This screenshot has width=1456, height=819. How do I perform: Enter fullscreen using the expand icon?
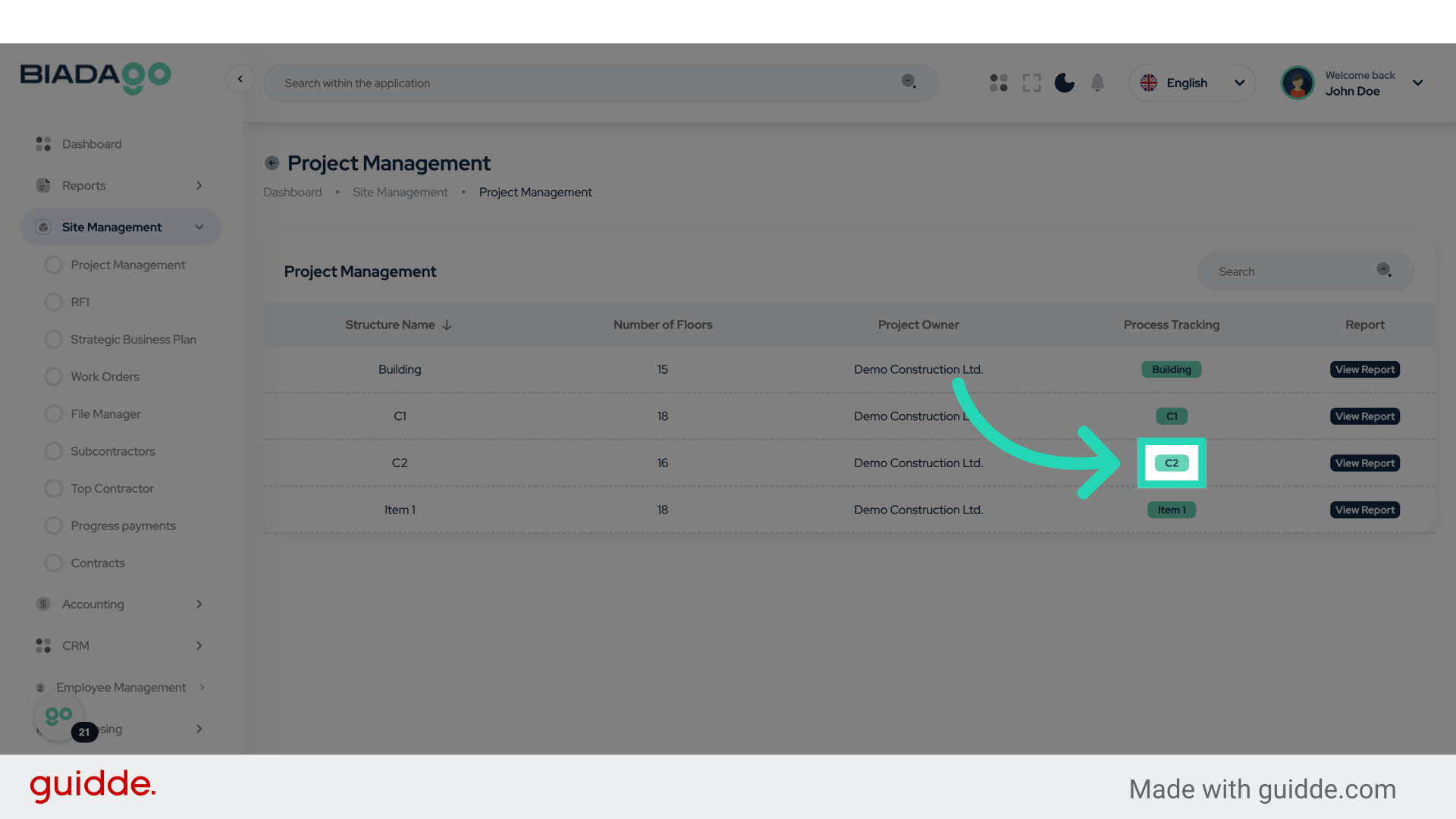click(x=1031, y=83)
